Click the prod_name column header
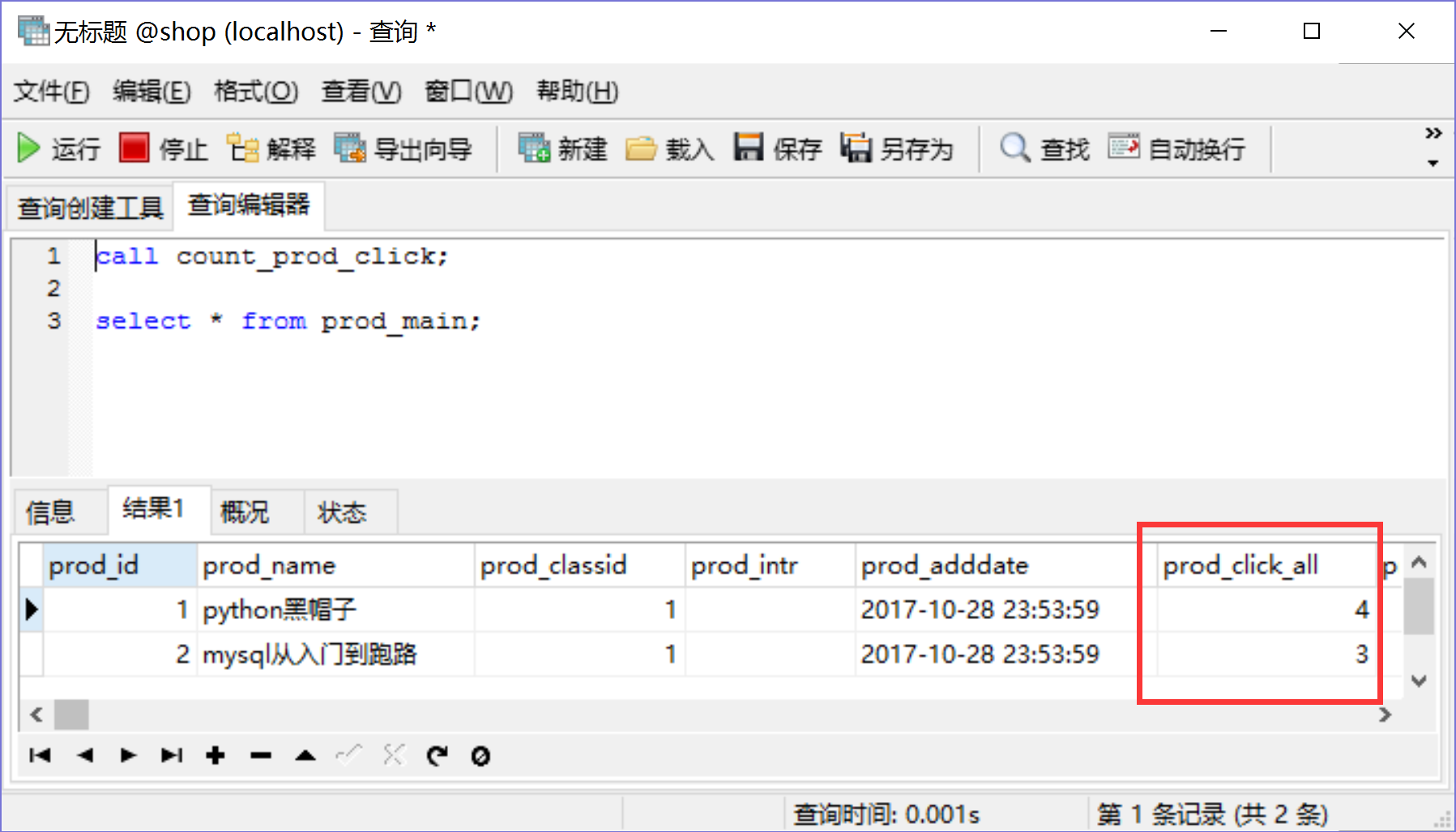 pyautogui.click(x=335, y=565)
